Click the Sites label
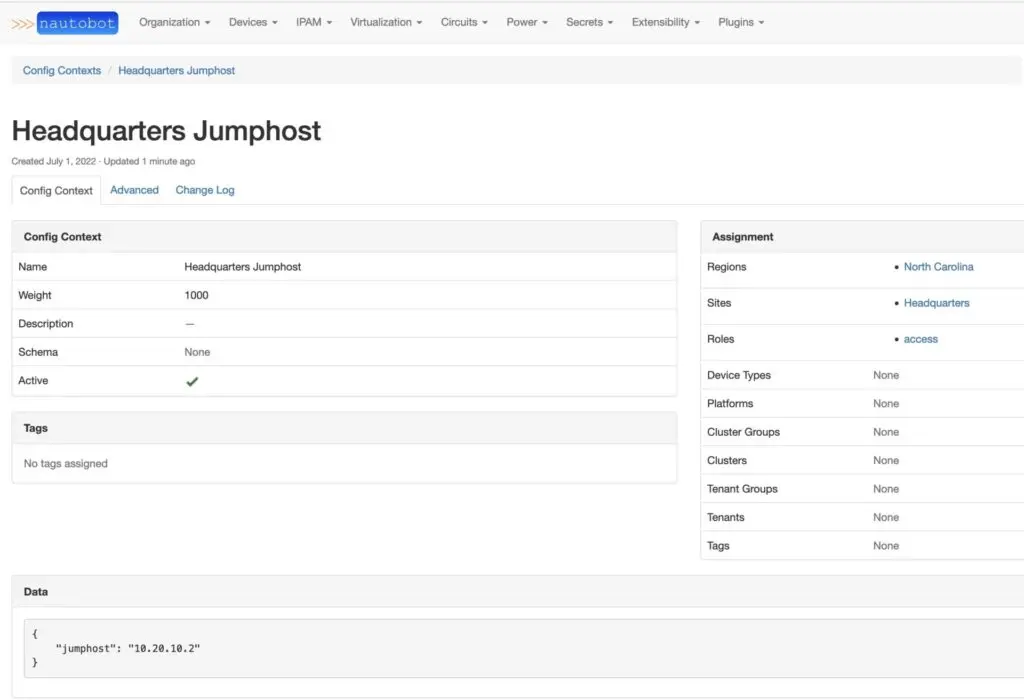1024x700 pixels. 719,303
